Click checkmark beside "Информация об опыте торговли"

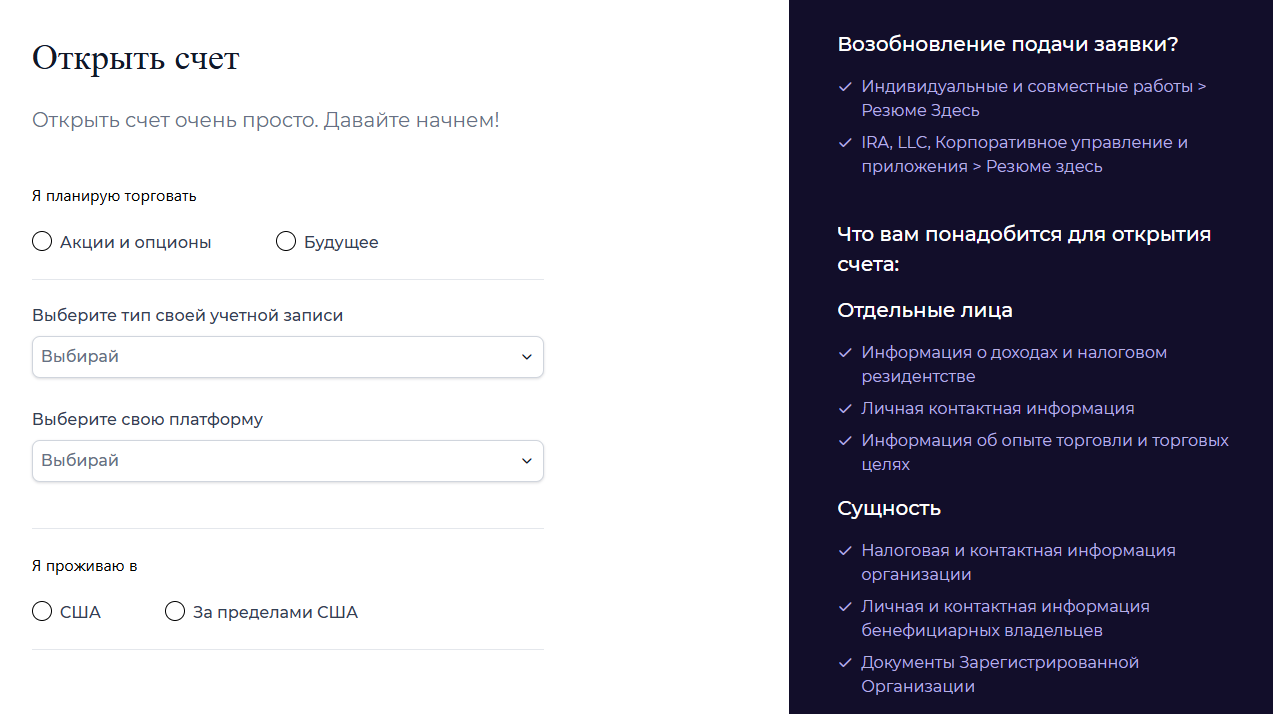[845, 441]
